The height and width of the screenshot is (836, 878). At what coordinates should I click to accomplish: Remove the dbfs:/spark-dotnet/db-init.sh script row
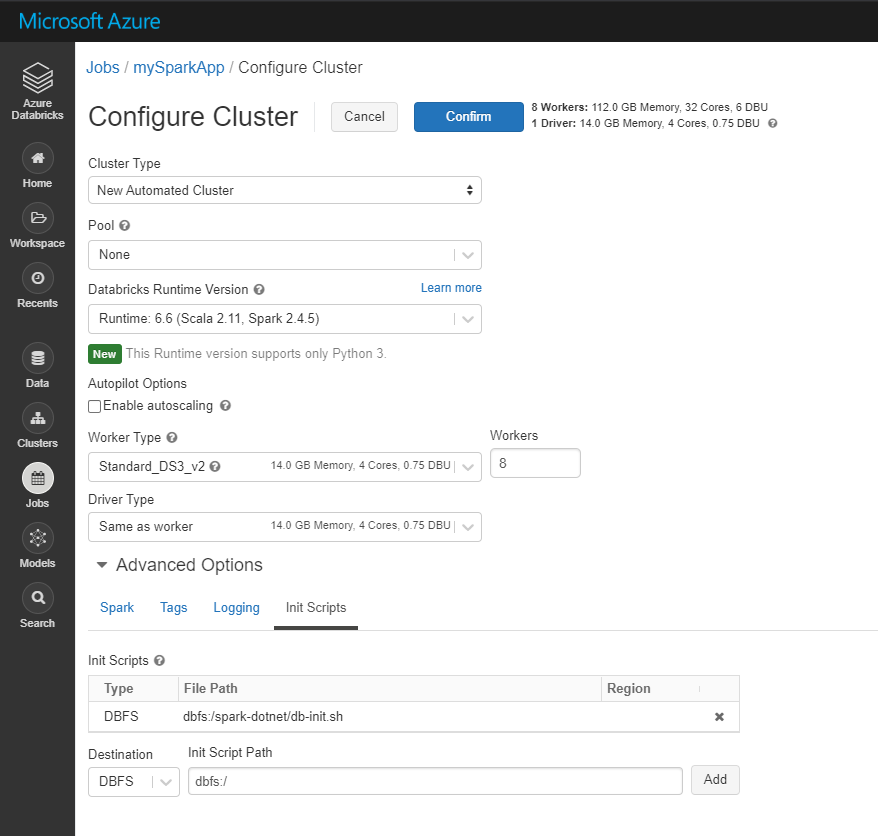click(720, 717)
